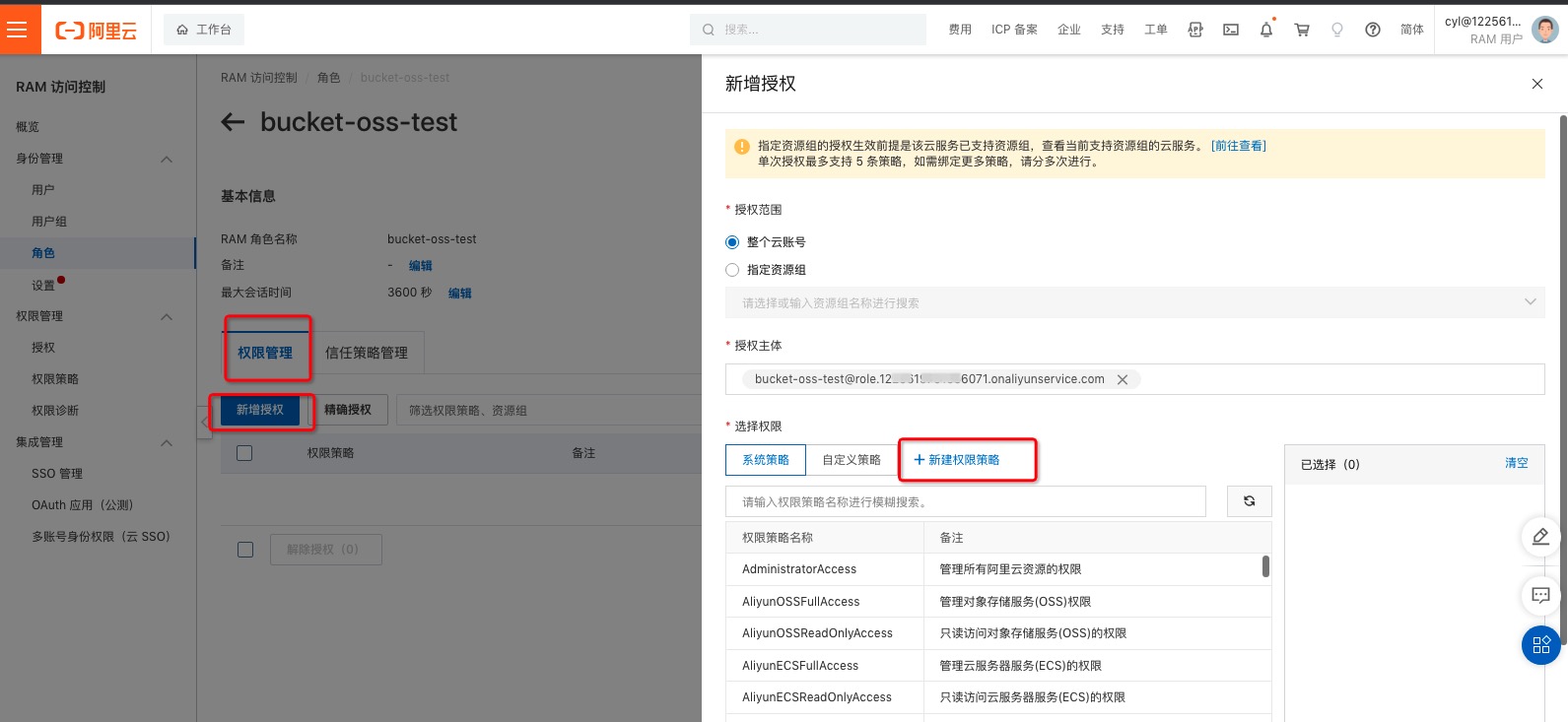Click the policy list scrollbar thumb
This screenshot has width=1568, height=722.
tap(1265, 566)
